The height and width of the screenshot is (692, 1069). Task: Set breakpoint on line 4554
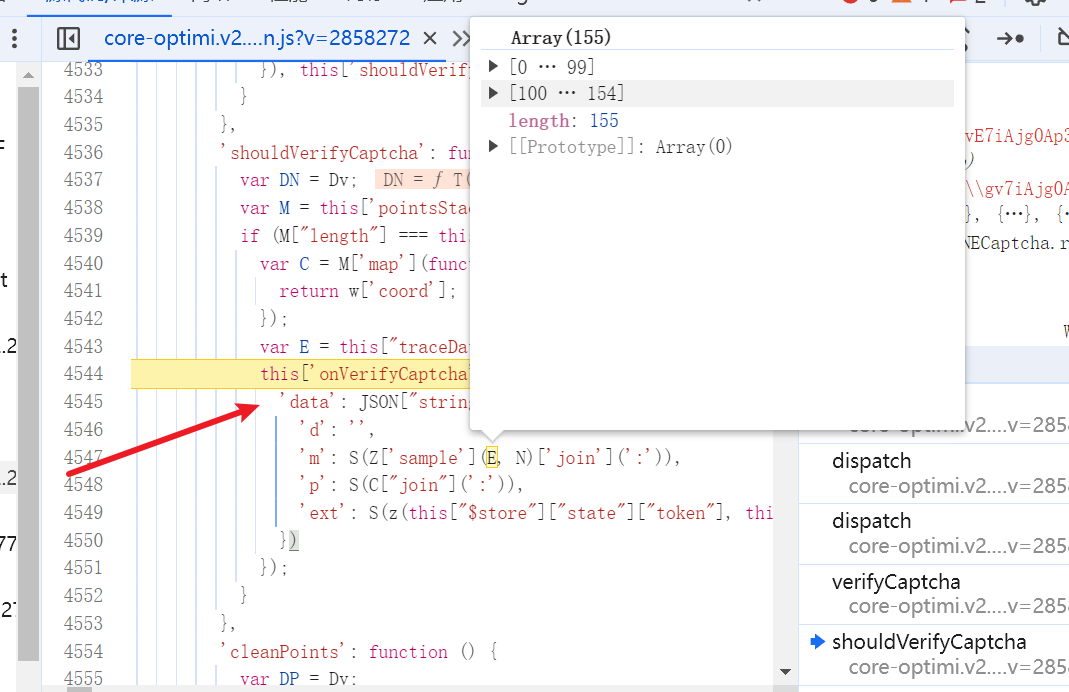83,652
